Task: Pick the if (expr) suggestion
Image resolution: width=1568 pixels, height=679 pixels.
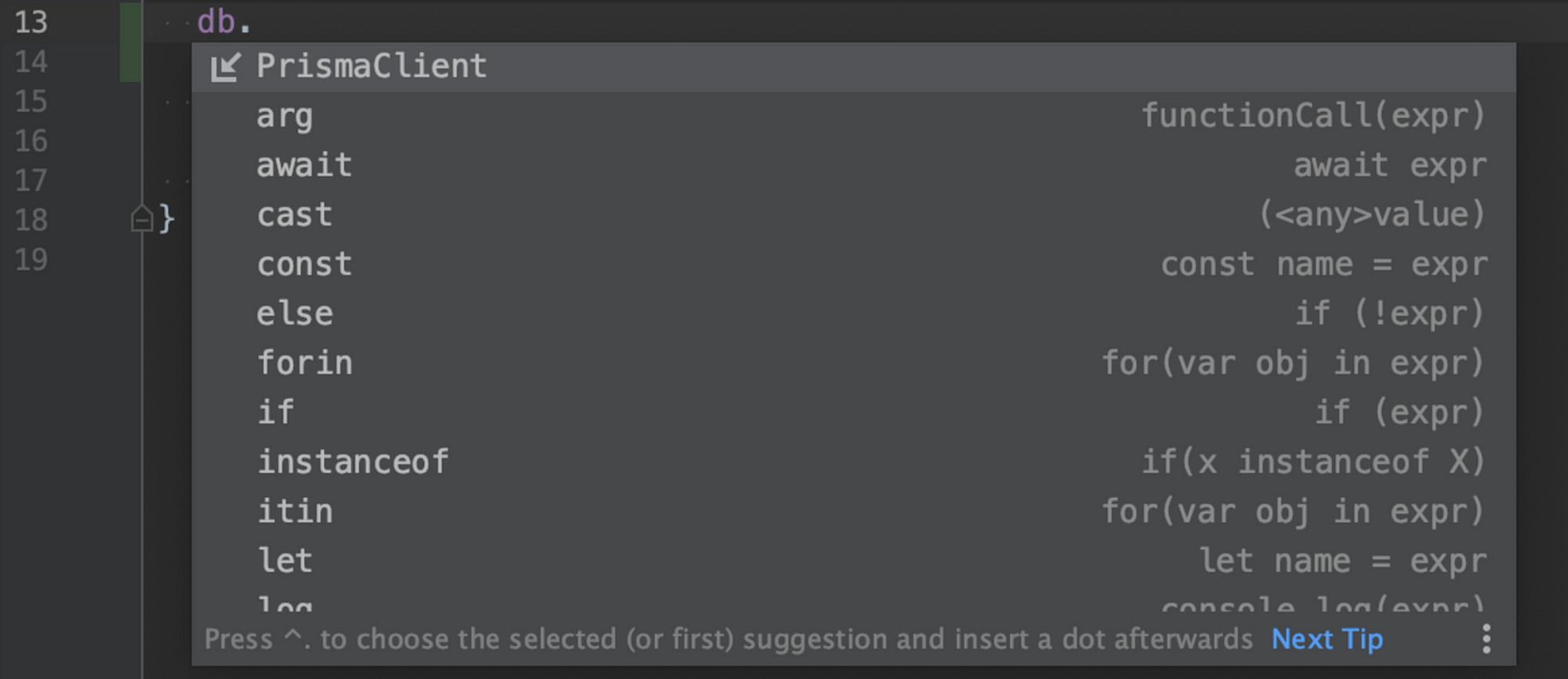Action: 854,412
